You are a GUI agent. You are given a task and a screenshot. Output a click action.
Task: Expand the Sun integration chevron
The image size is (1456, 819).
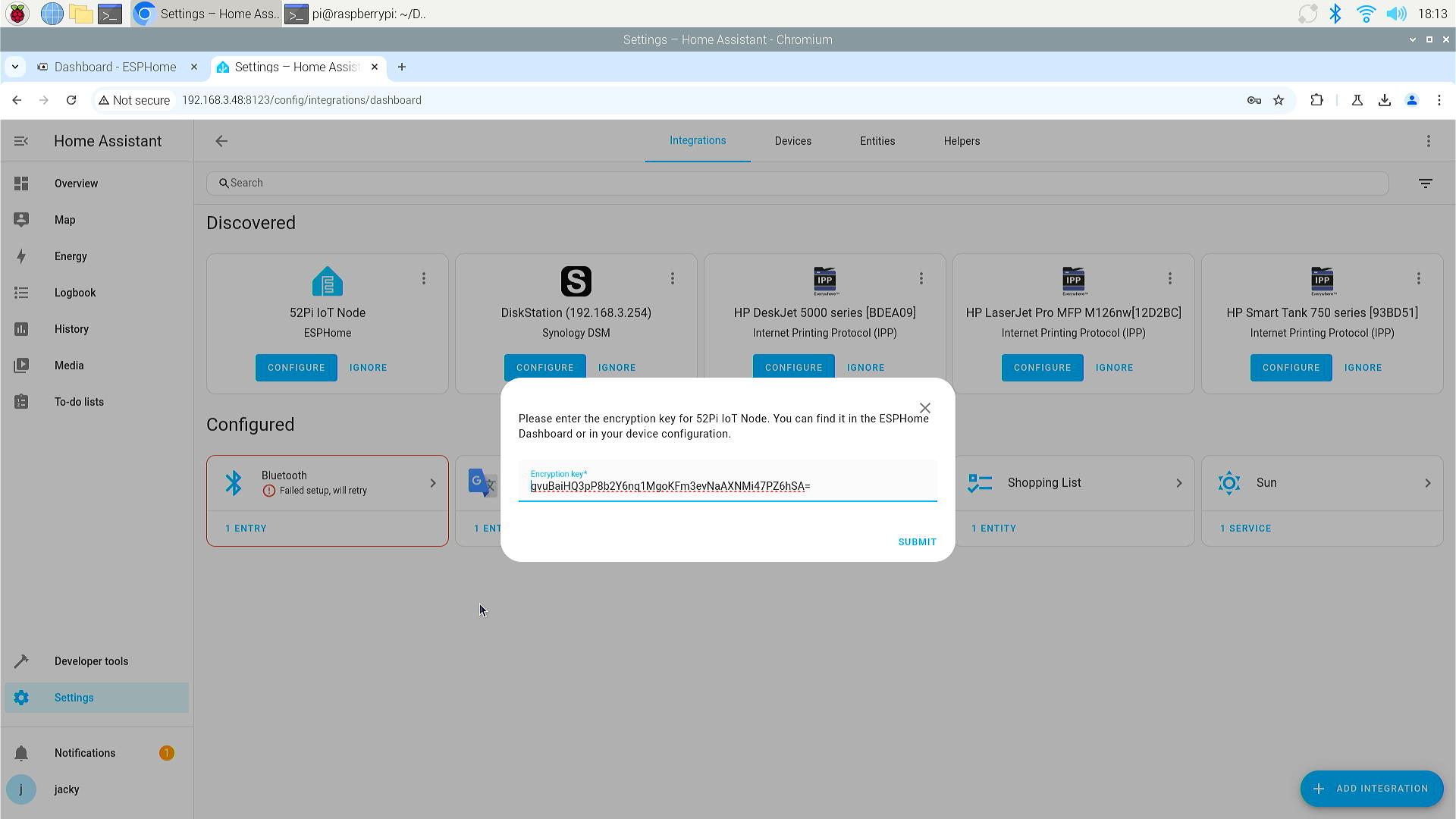(x=1428, y=483)
